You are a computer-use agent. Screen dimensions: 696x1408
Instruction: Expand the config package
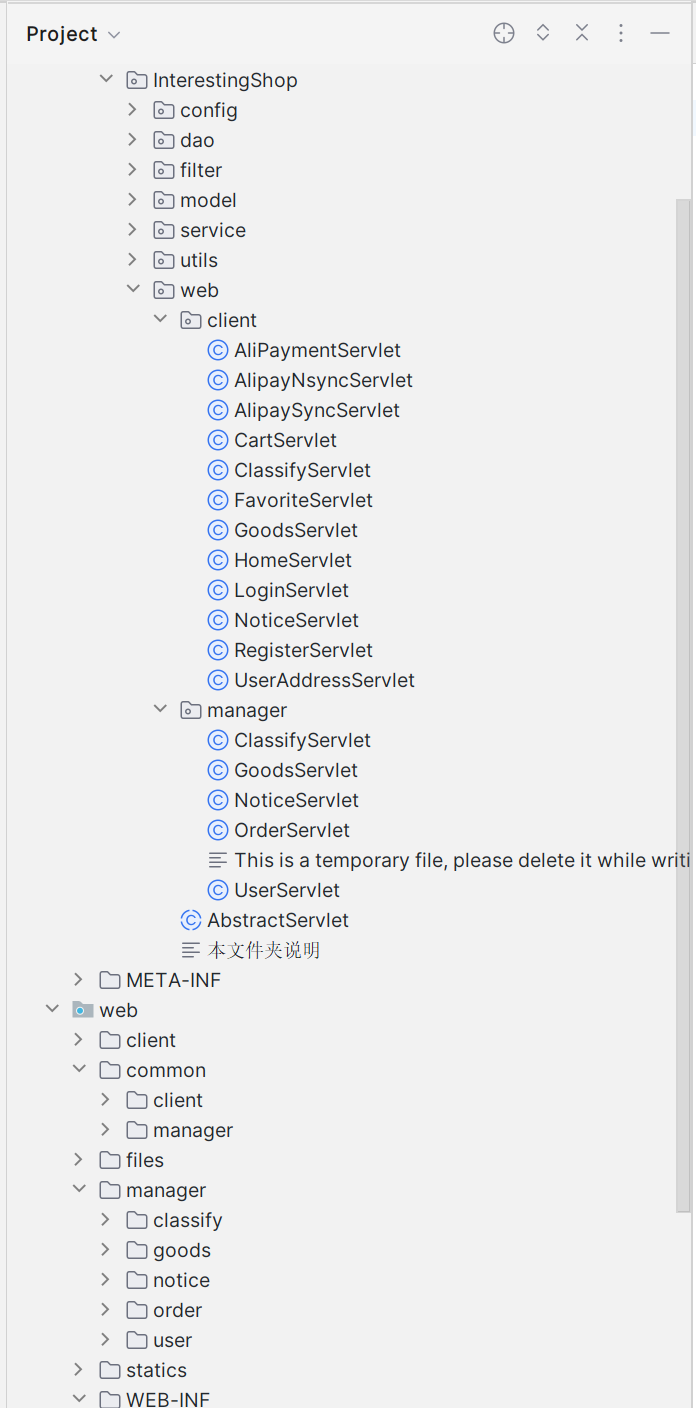[132, 110]
